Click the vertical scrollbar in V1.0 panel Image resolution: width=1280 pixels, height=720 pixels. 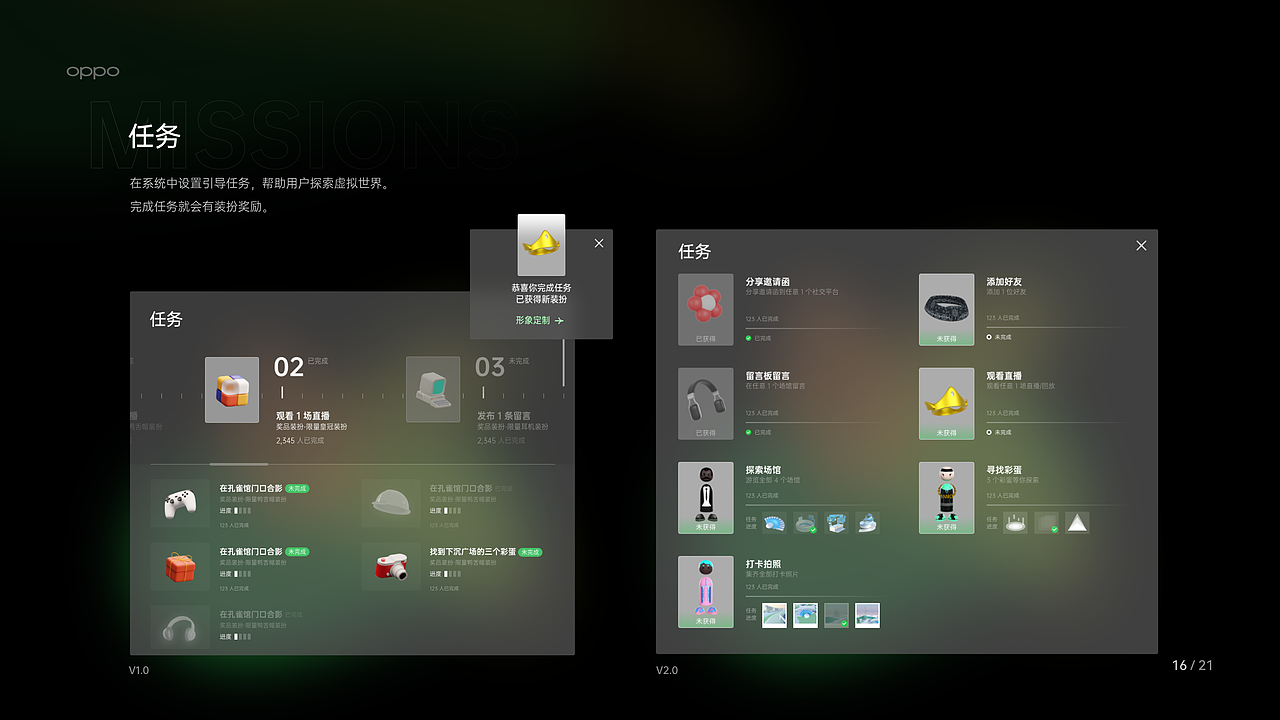[564, 364]
